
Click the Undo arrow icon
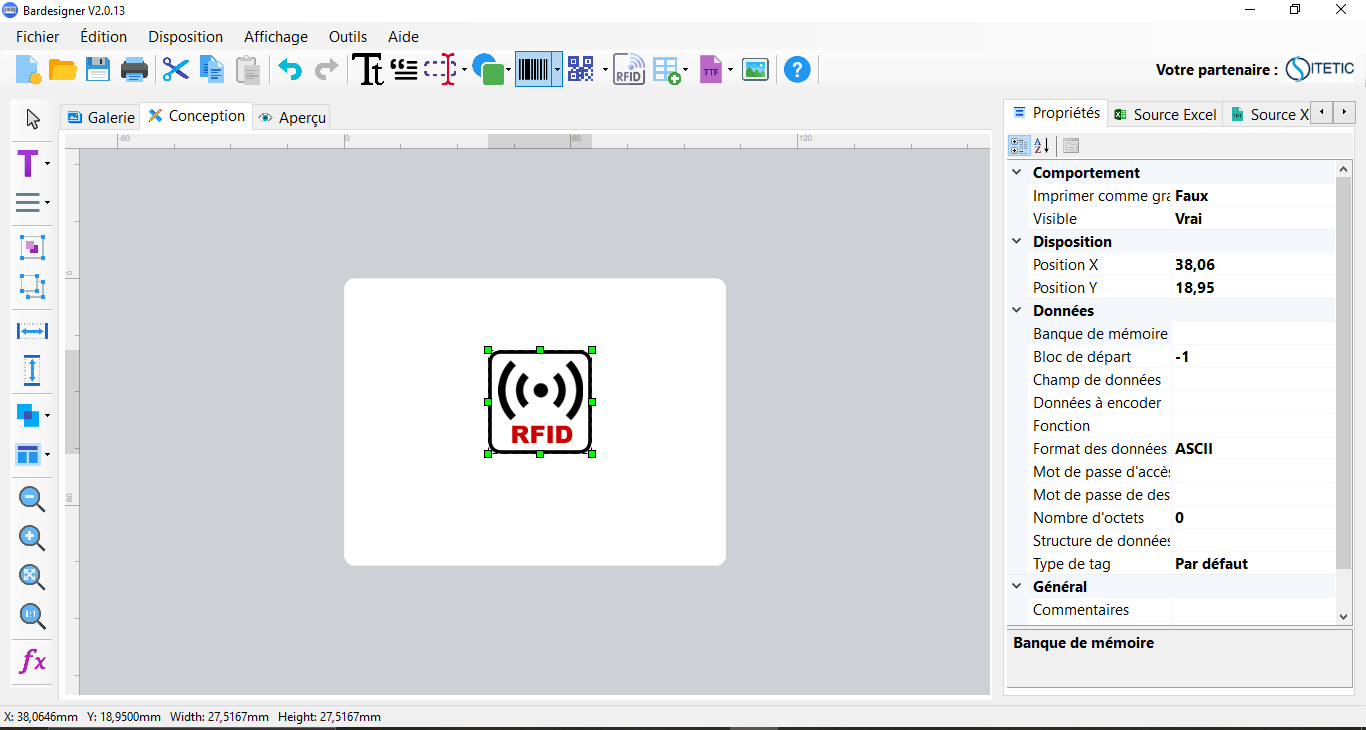[290, 70]
